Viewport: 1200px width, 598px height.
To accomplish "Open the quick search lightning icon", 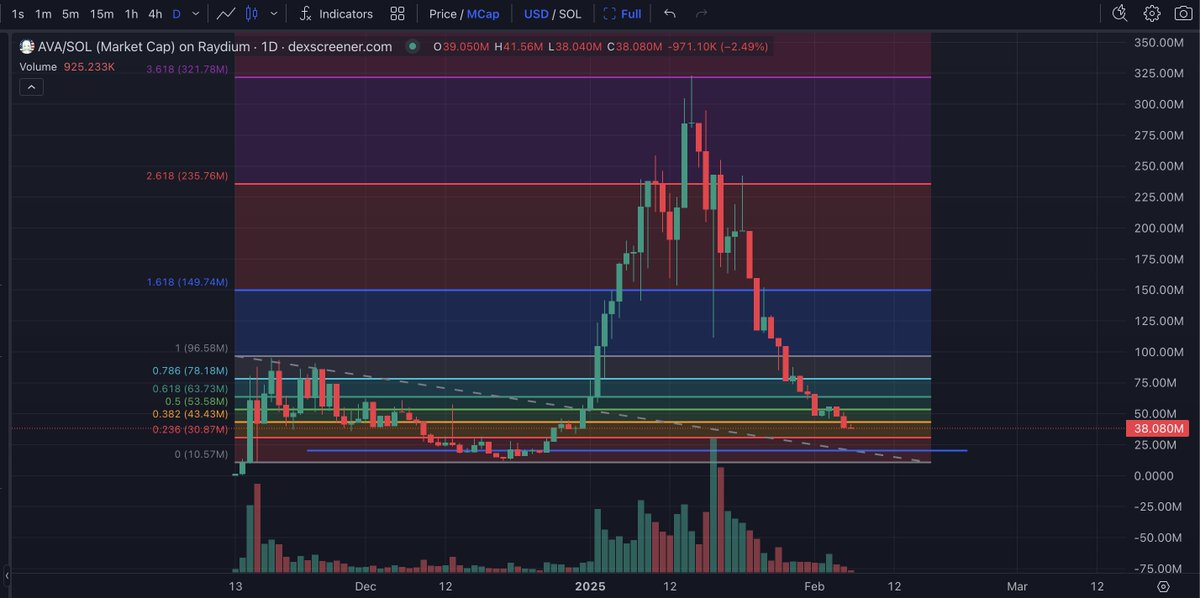I will (x=1121, y=14).
